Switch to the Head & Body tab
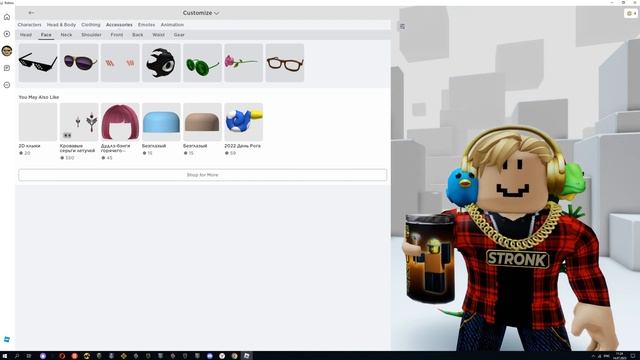This screenshot has width=640, height=360. [61, 25]
